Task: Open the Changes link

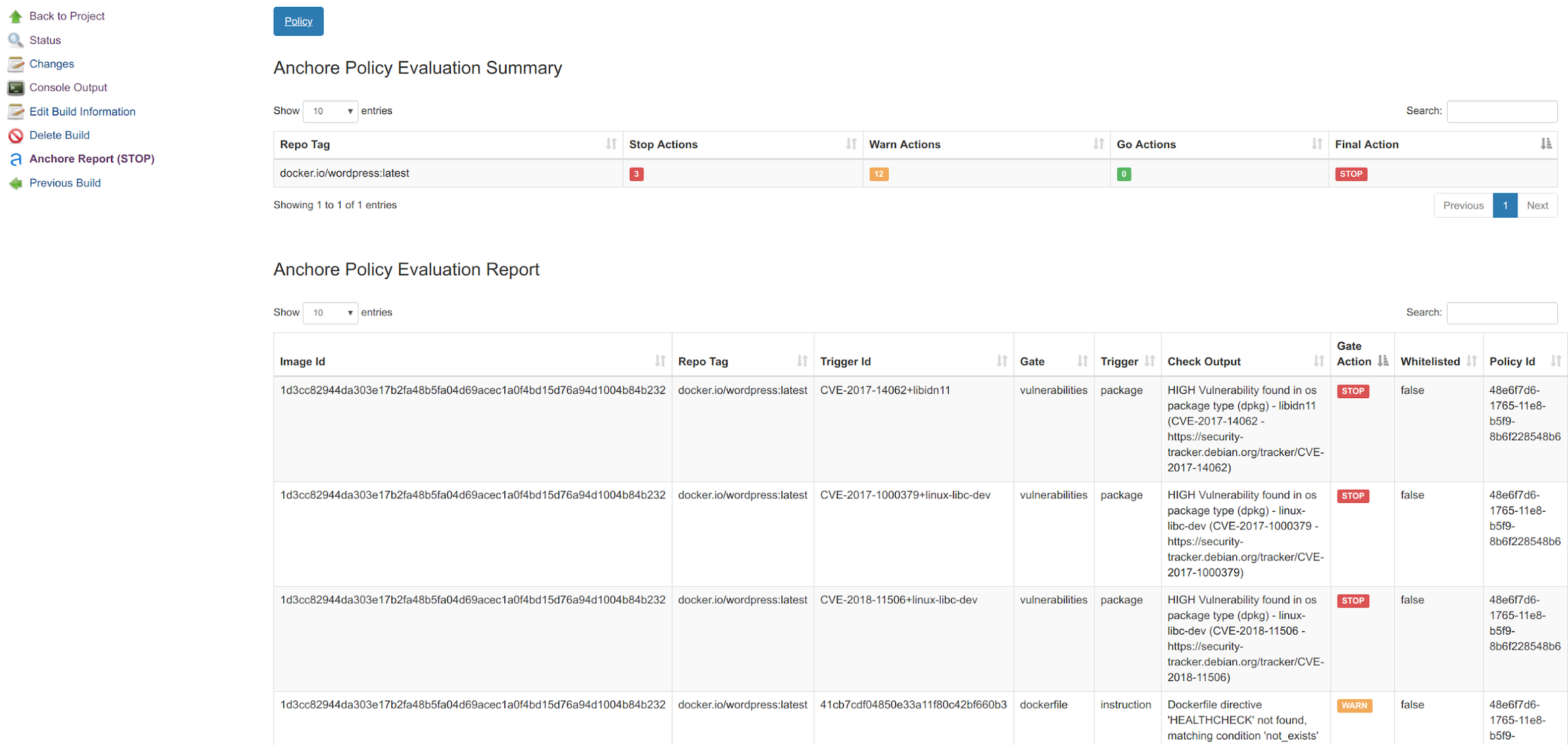Action: click(x=52, y=64)
